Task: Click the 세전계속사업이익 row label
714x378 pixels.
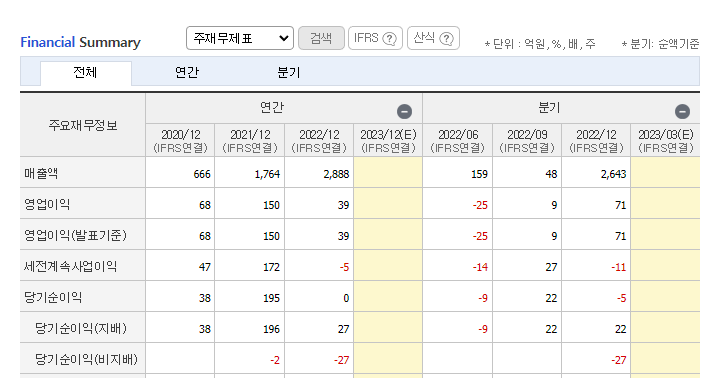Action: click(x=71, y=266)
